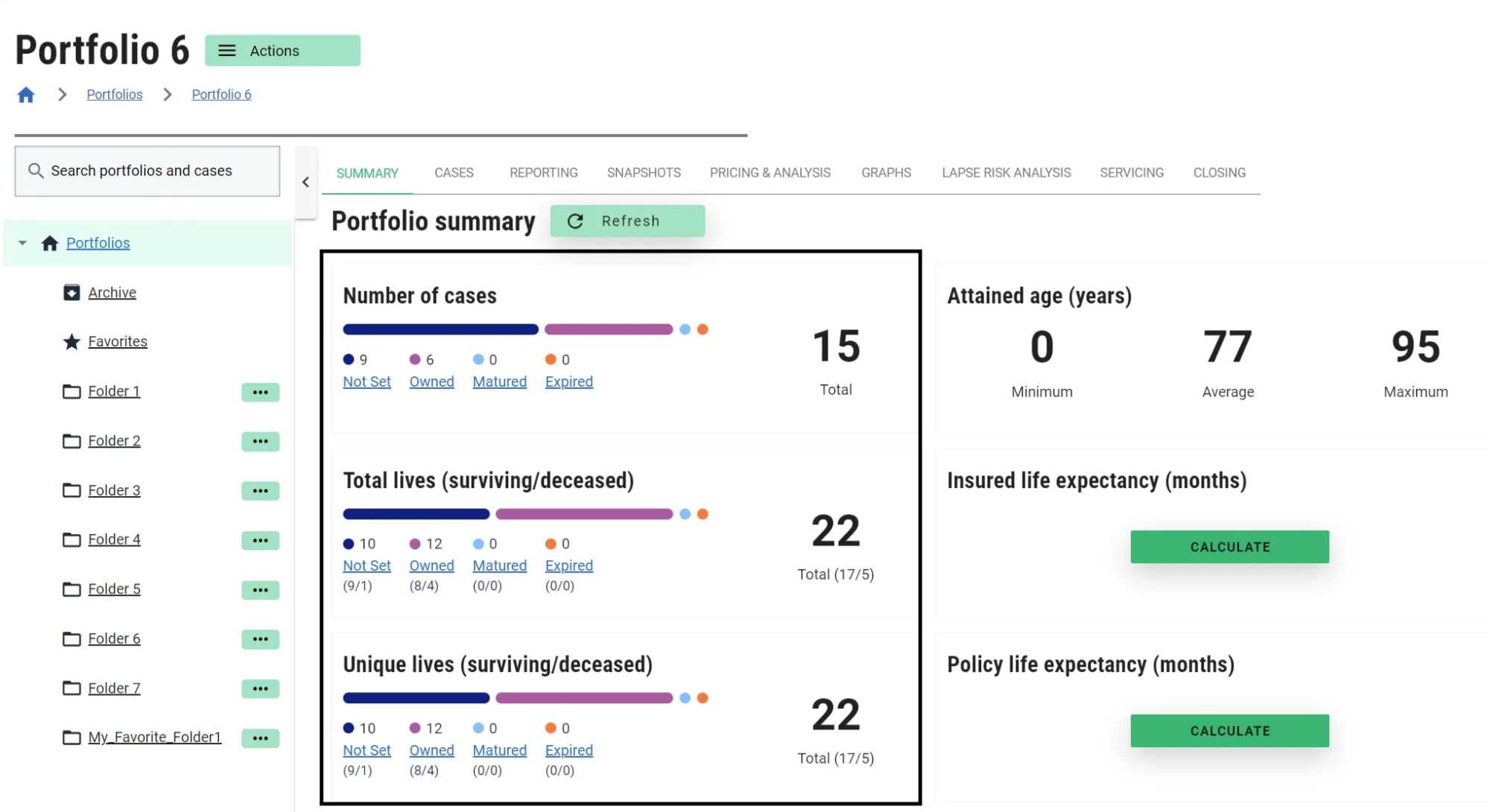Collapse the left sidebar panel chevron
Image resolution: width=1490 pixels, height=812 pixels.
(x=305, y=182)
